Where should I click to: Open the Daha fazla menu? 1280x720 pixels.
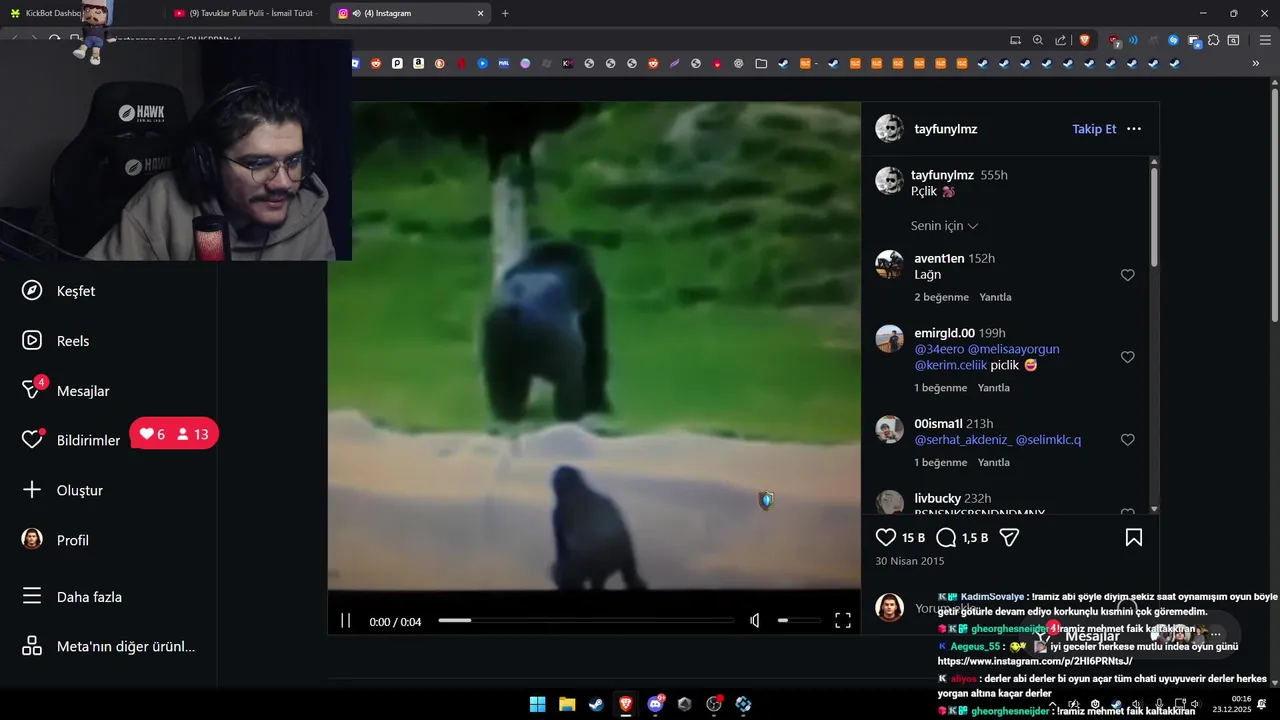coord(72,597)
